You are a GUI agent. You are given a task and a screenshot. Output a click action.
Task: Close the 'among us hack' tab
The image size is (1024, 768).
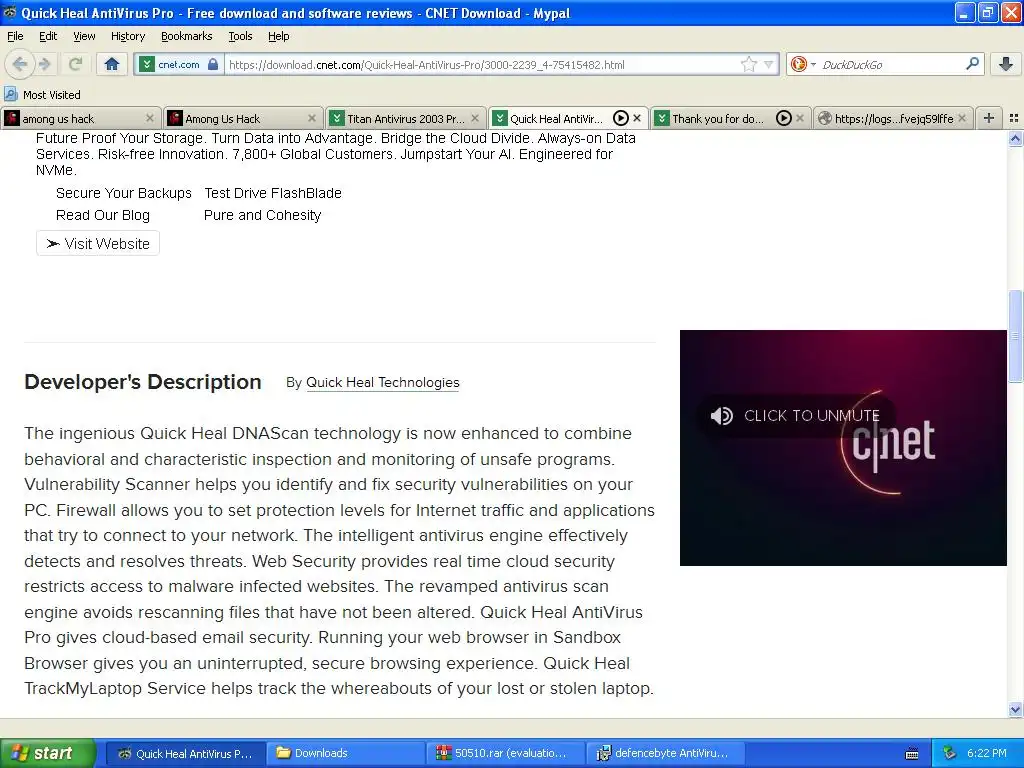(150, 118)
